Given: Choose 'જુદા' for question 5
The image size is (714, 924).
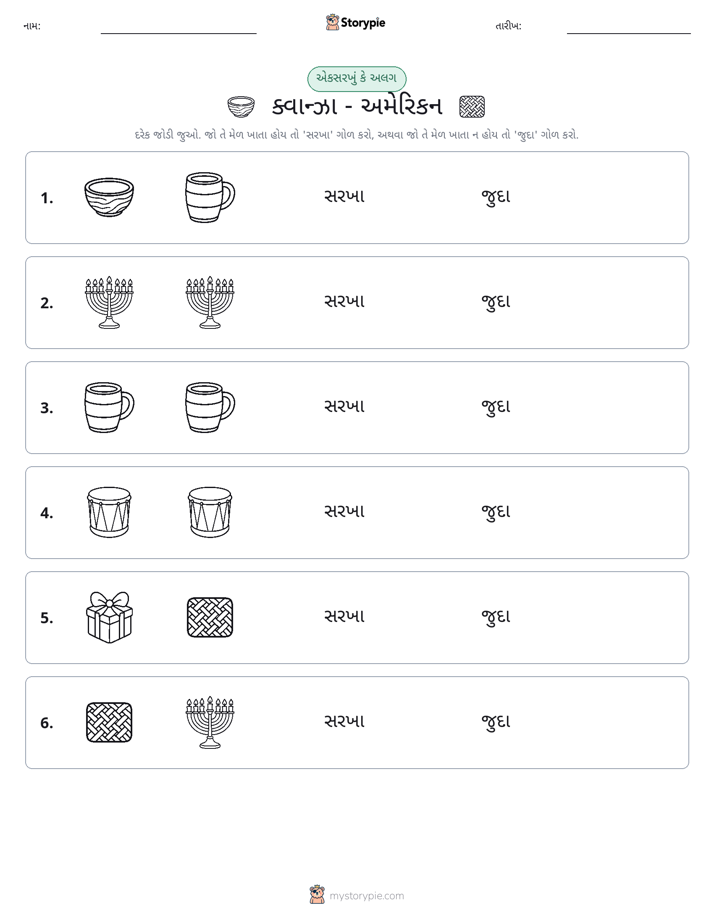Looking at the screenshot, I should pos(495,616).
